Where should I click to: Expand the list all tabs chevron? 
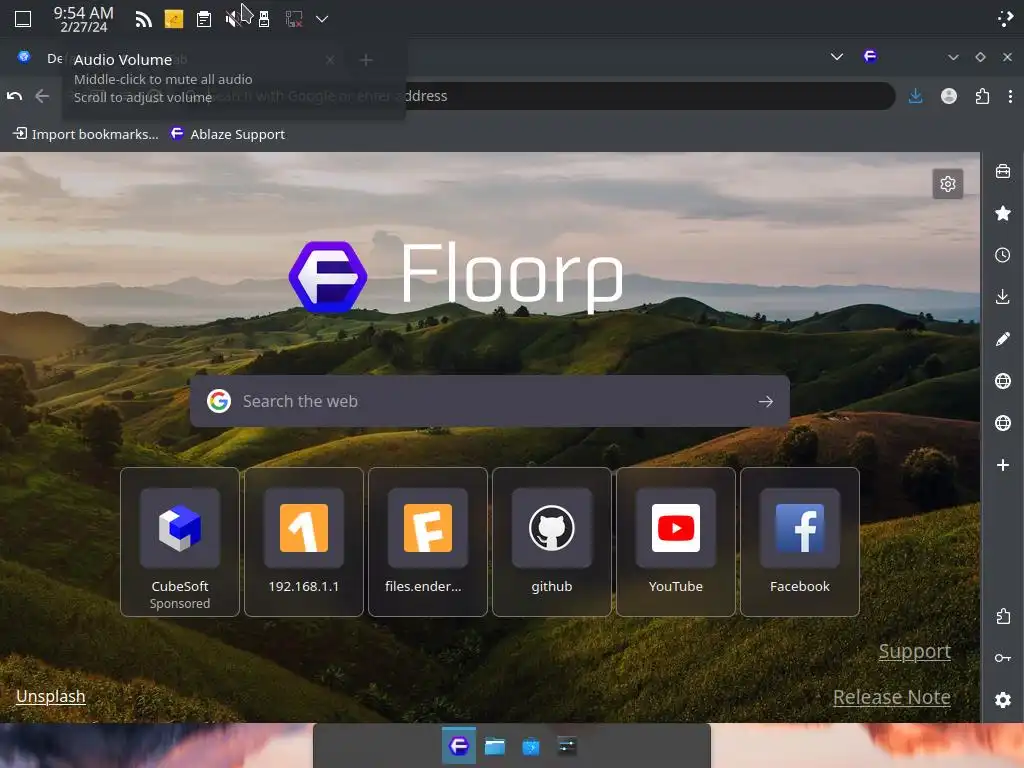[x=837, y=57]
